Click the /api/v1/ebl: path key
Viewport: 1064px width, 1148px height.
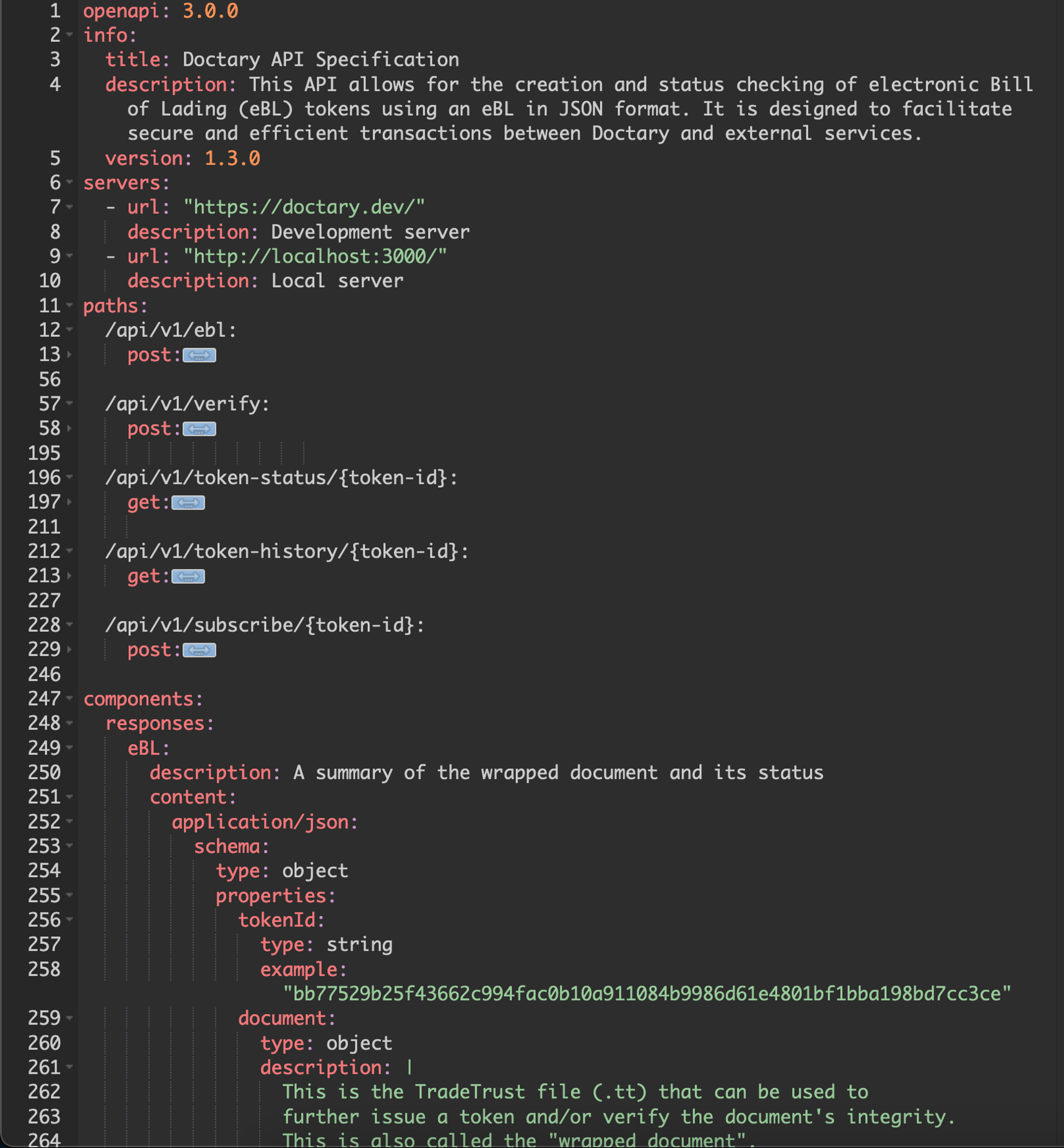point(171,330)
